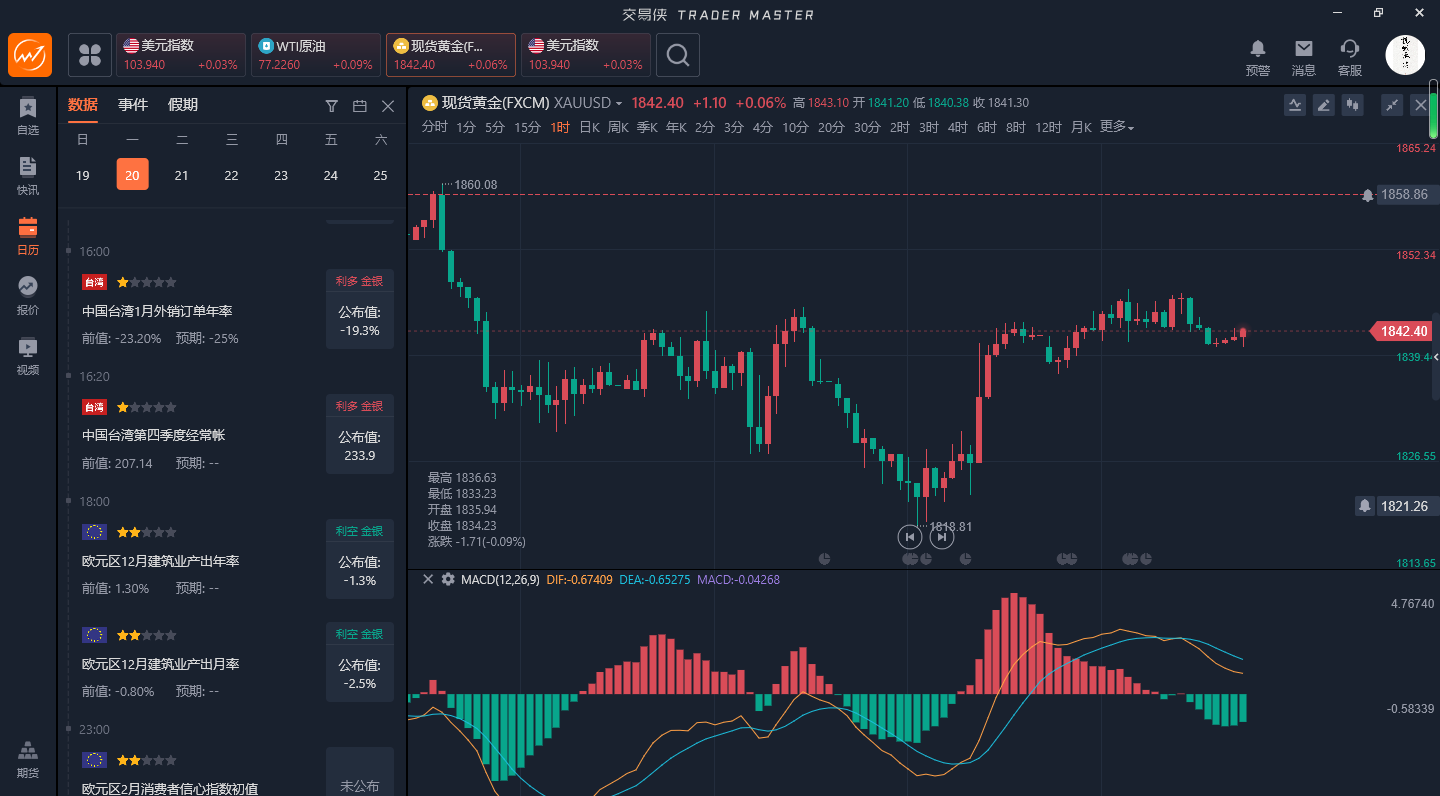1440x796 pixels.
Task: Pick date 23 in the calendar week
Action: pyautogui.click(x=281, y=175)
